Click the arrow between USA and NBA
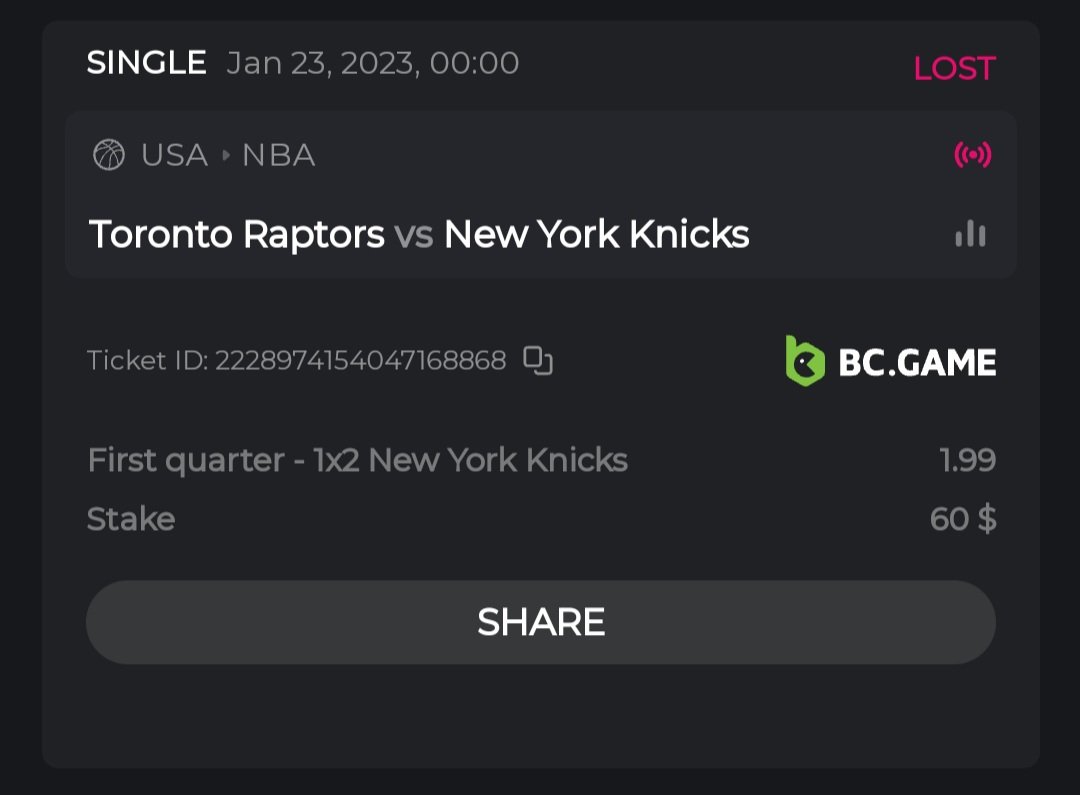 [226, 156]
